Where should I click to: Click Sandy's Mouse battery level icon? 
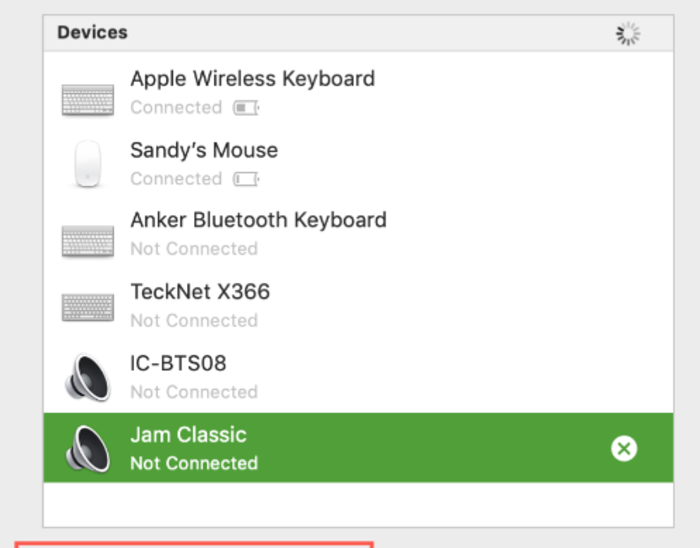coord(246,179)
